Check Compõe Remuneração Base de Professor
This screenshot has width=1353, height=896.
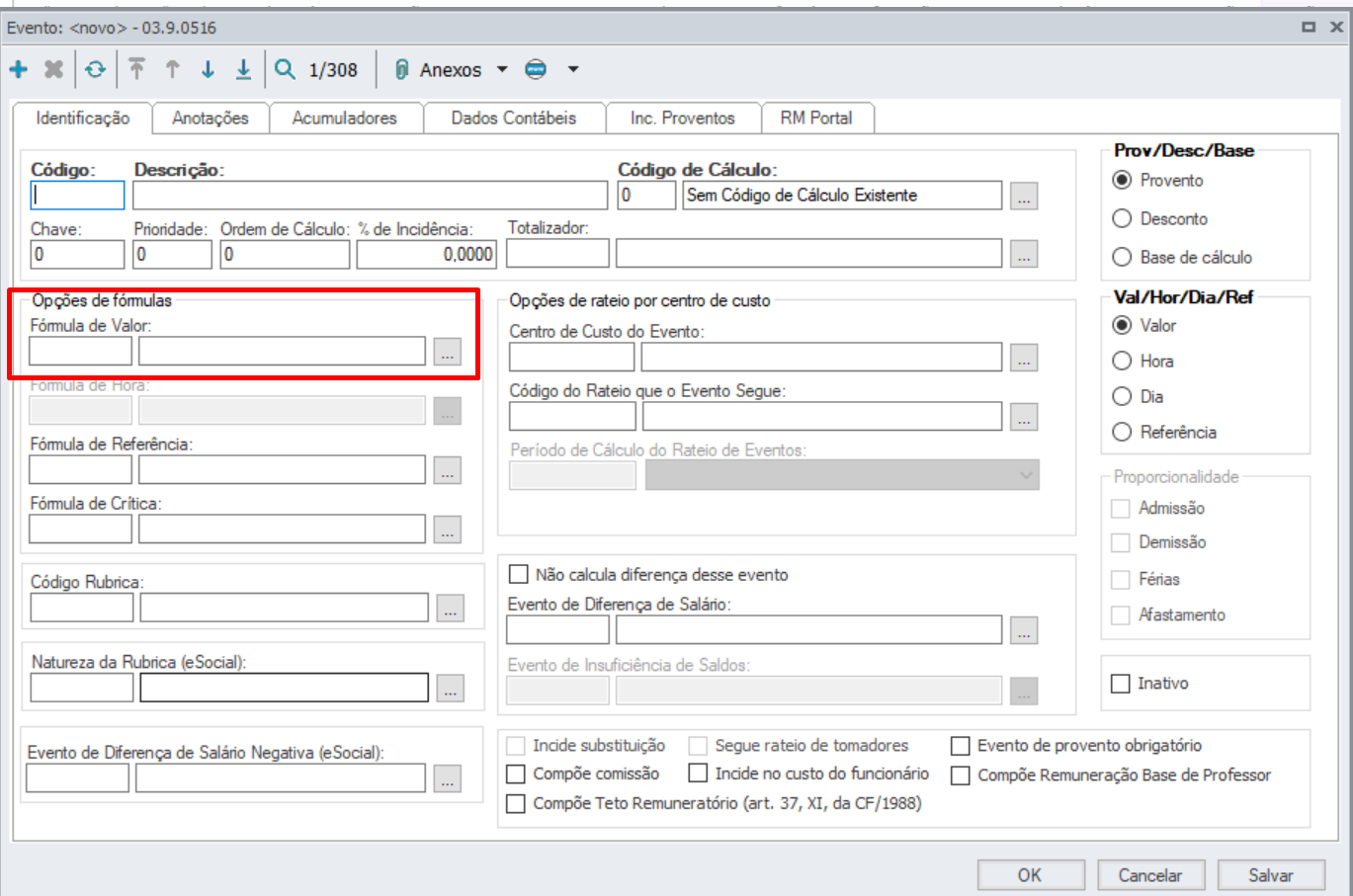click(961, 775)
